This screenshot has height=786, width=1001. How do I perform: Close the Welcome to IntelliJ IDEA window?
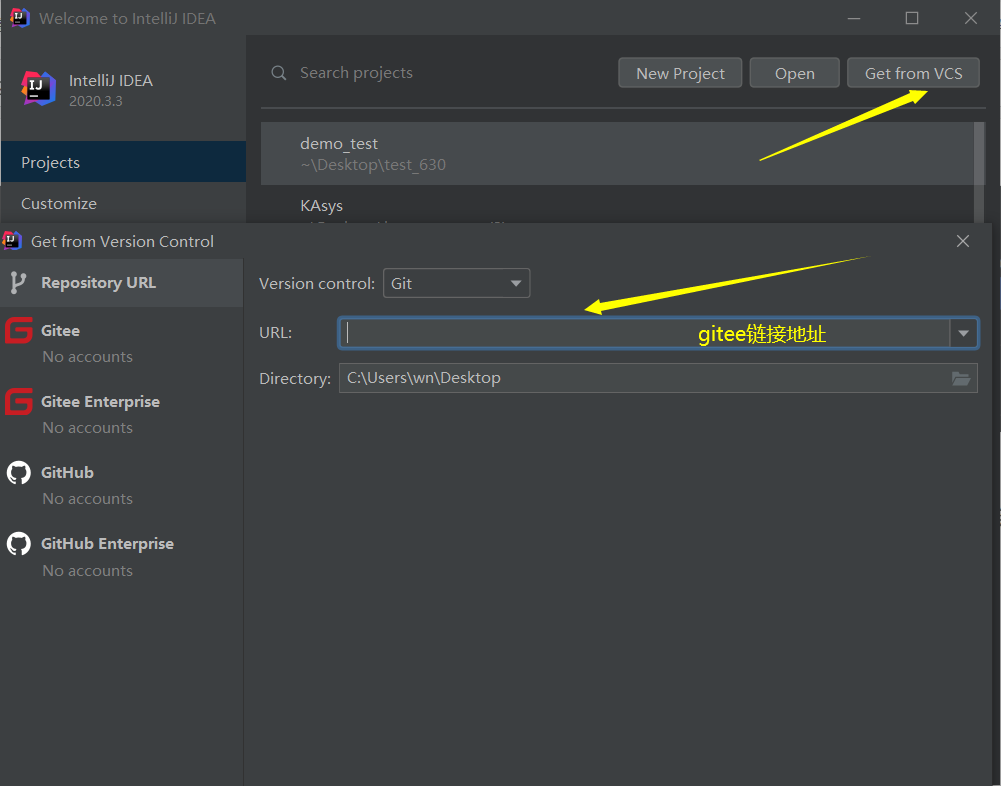(970, 18)
